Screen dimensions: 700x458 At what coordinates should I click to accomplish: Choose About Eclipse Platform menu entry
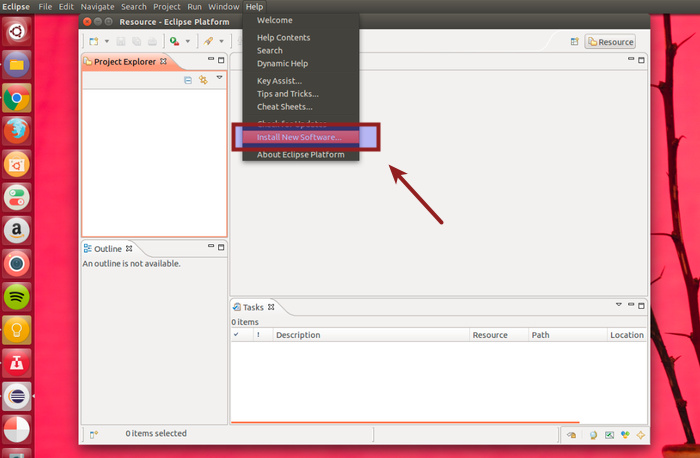click(301, 154)
